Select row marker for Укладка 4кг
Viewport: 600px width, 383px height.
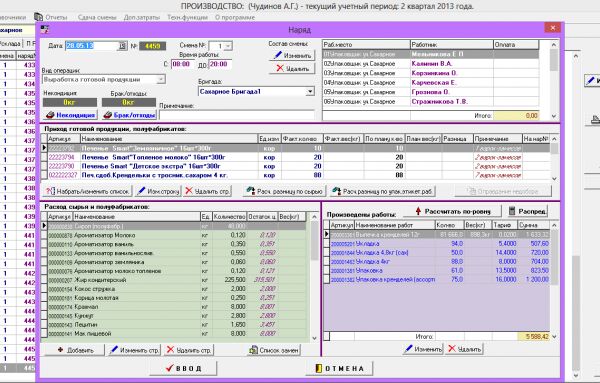pos(327,261)
